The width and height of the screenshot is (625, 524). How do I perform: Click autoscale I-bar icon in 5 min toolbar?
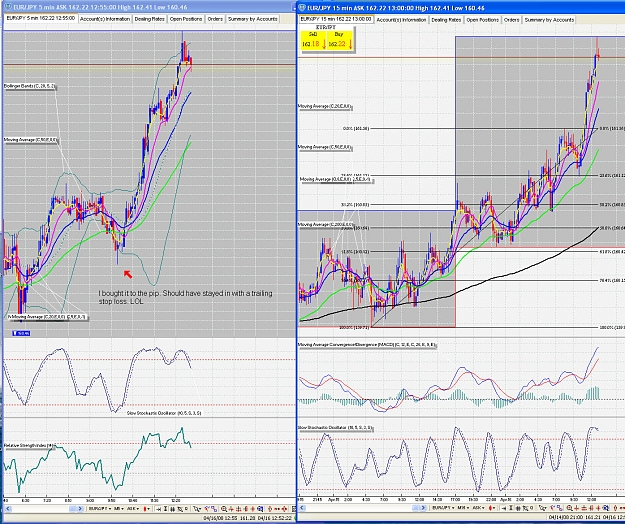165,508
